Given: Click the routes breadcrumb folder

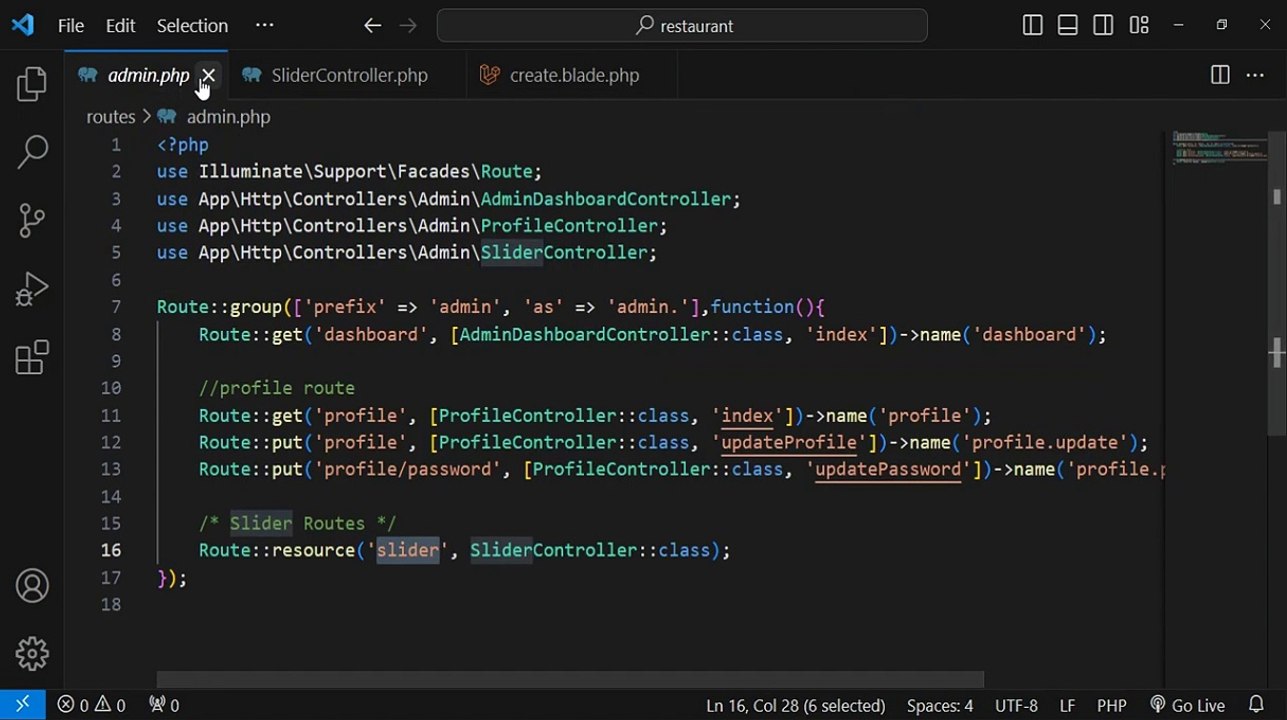Looking at the screenshot, I should point(110,117).
